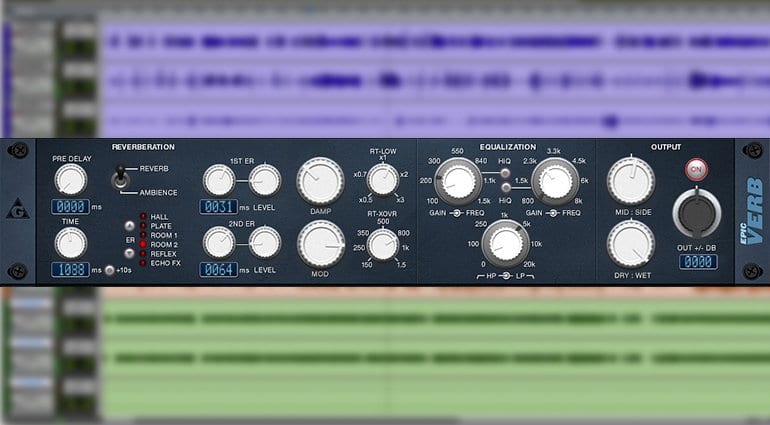
Task: Select the ROOM 2 reverb type LED
Action: pyautogui.click(x=143, y=244)
